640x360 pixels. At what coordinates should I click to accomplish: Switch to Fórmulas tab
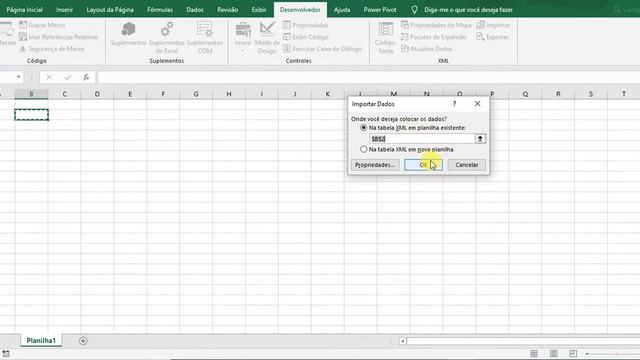[x=160, y=9]
